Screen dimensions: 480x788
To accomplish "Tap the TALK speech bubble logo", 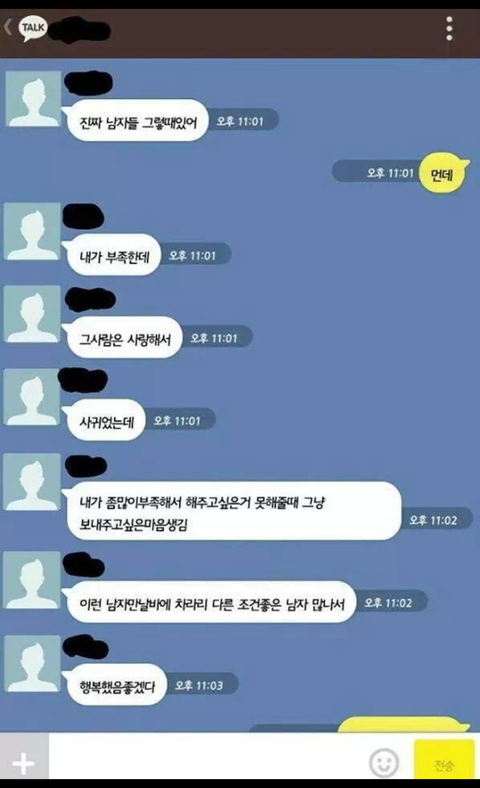I will [x=33, y=28].
